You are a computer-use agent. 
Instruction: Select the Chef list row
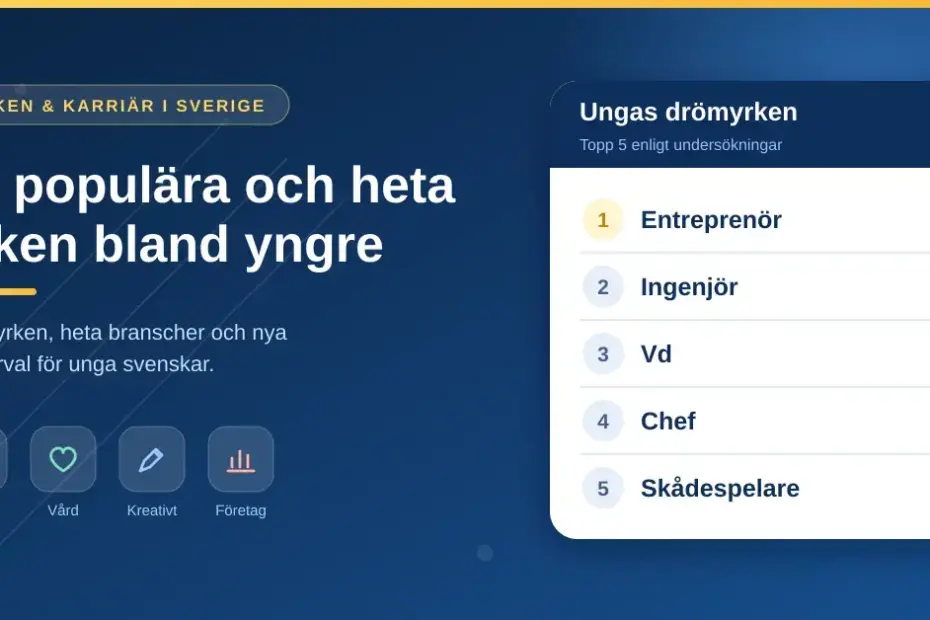click(x=755, y=421)
